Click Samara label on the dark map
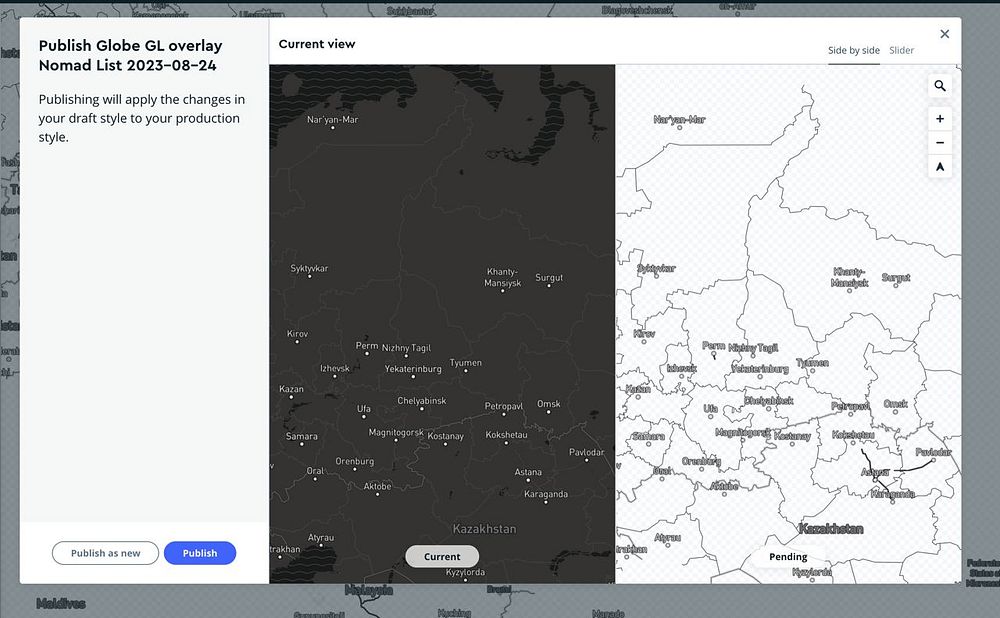The image size is (1000, 618). 302,436
